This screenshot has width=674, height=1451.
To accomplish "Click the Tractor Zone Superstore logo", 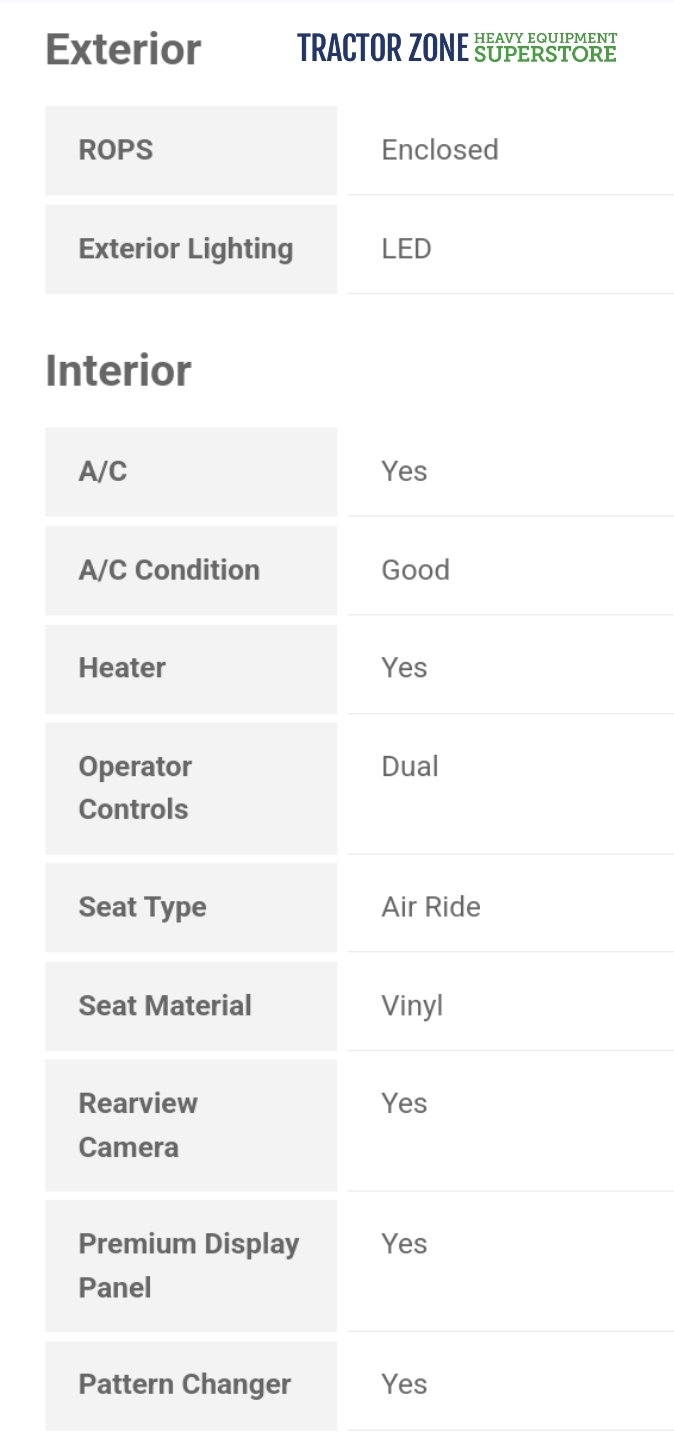I will (x=456, y=47).
